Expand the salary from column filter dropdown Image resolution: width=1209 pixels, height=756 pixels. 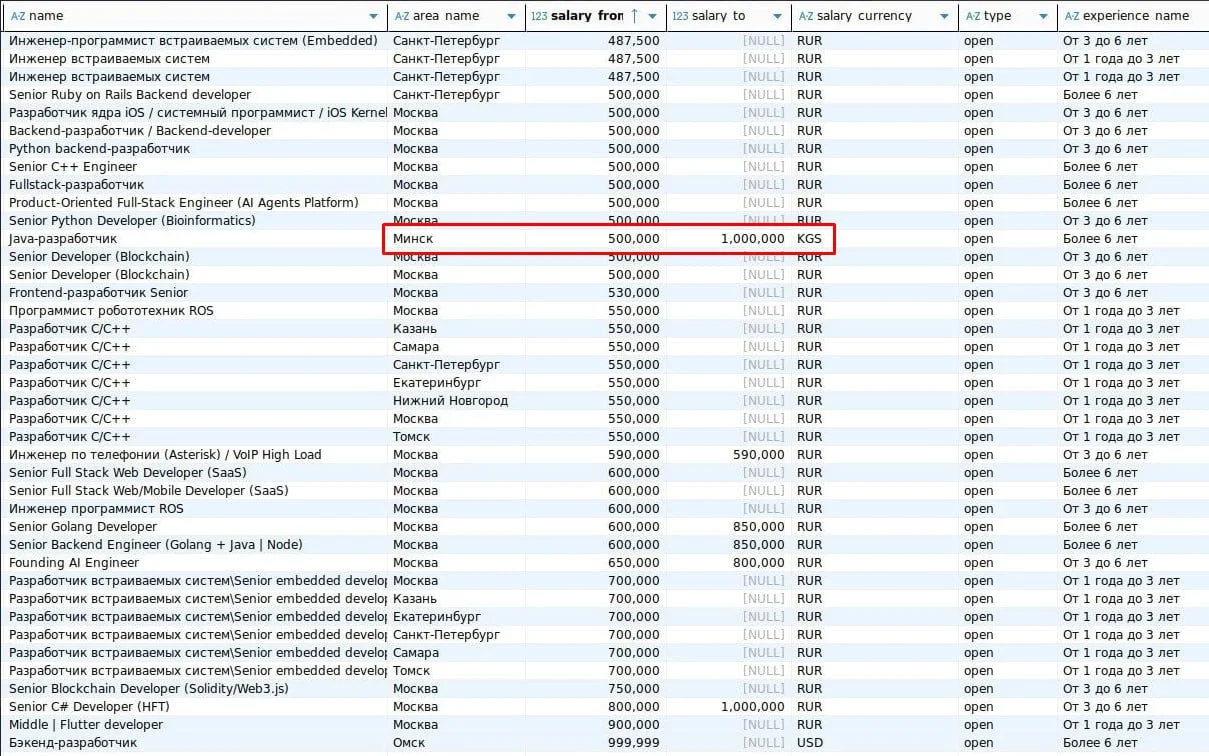point(653,16)
